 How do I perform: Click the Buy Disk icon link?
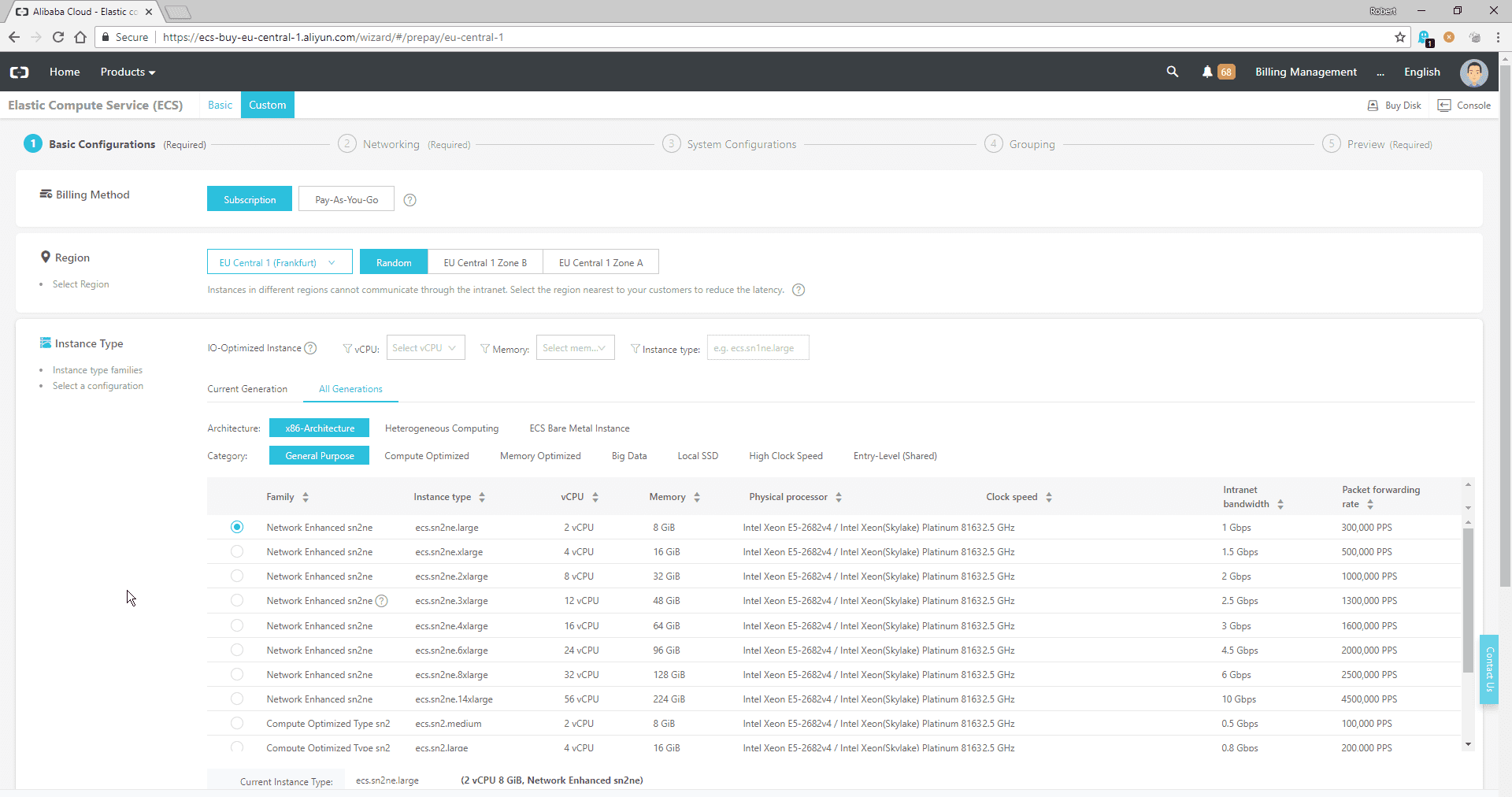(1395, 106)
